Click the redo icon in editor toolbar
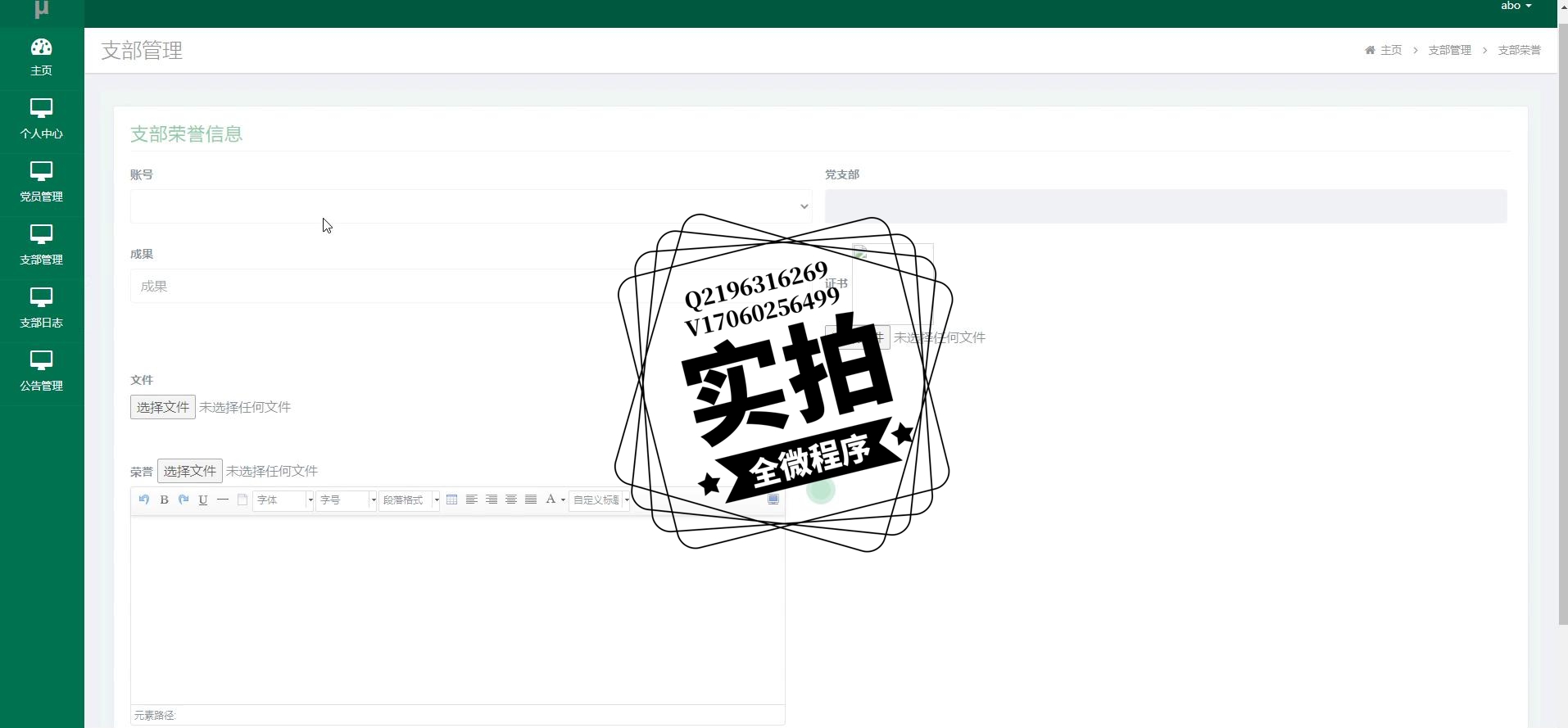The height and width of the screenshot is (728, 1568). pos(184,500)
